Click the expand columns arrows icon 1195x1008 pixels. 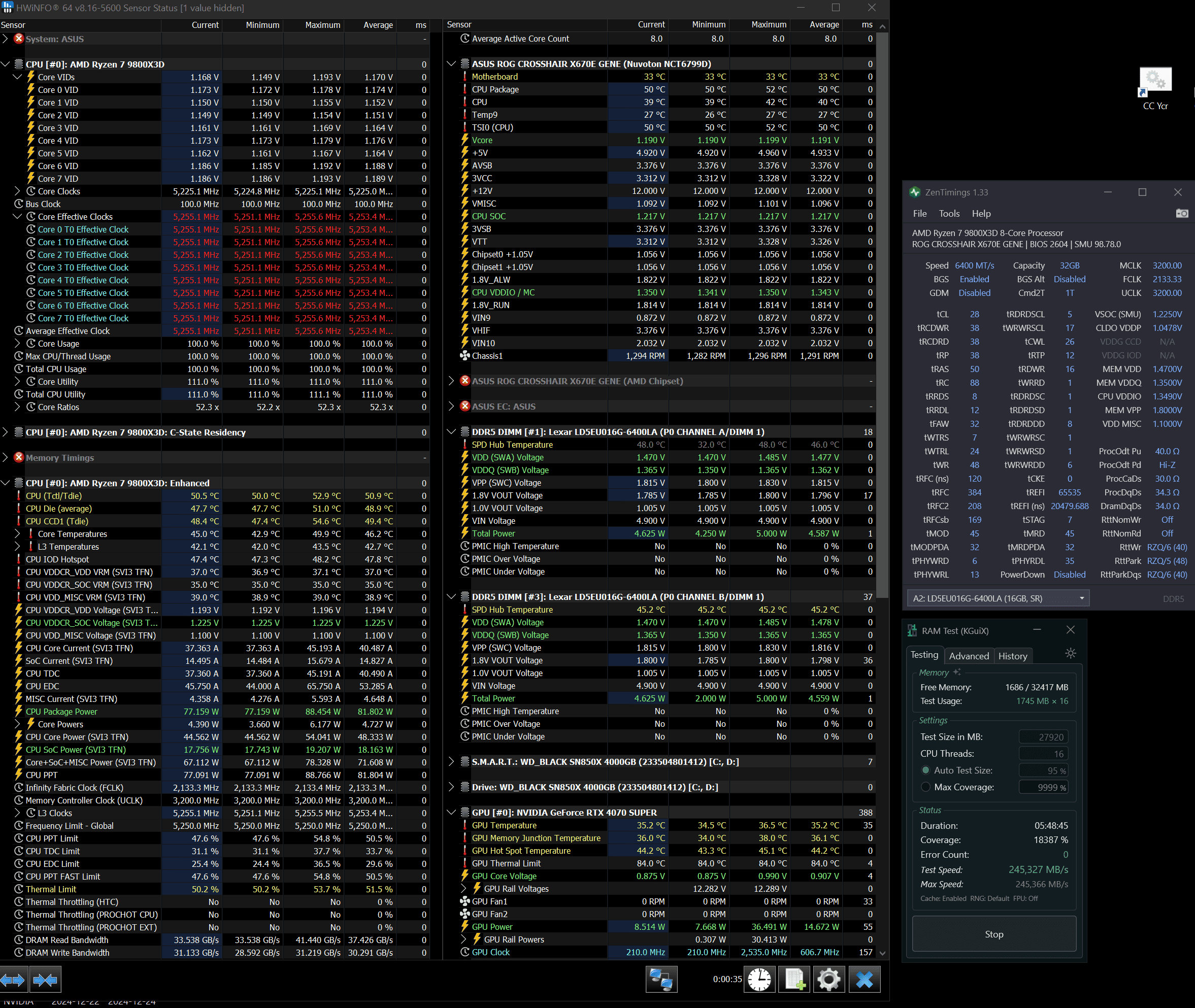click(13, 980)
